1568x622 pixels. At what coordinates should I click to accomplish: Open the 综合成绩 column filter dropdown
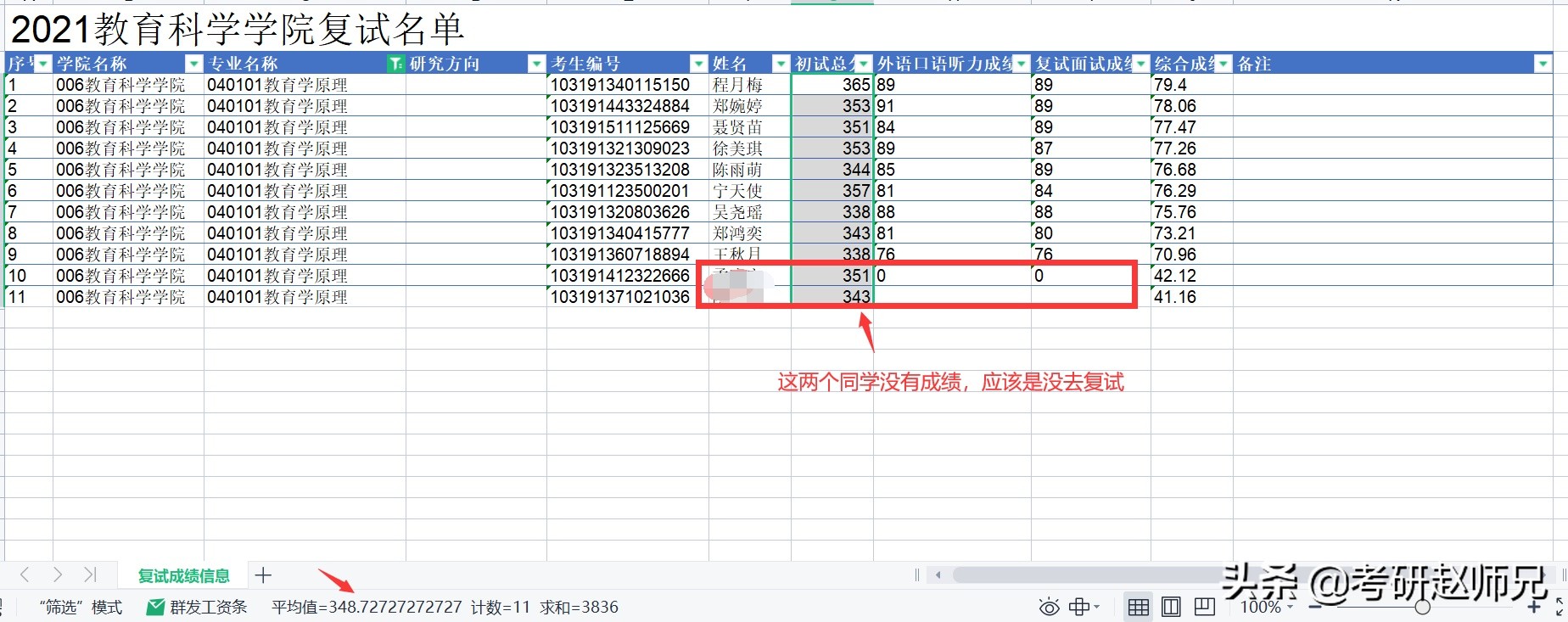[1223, 64]
